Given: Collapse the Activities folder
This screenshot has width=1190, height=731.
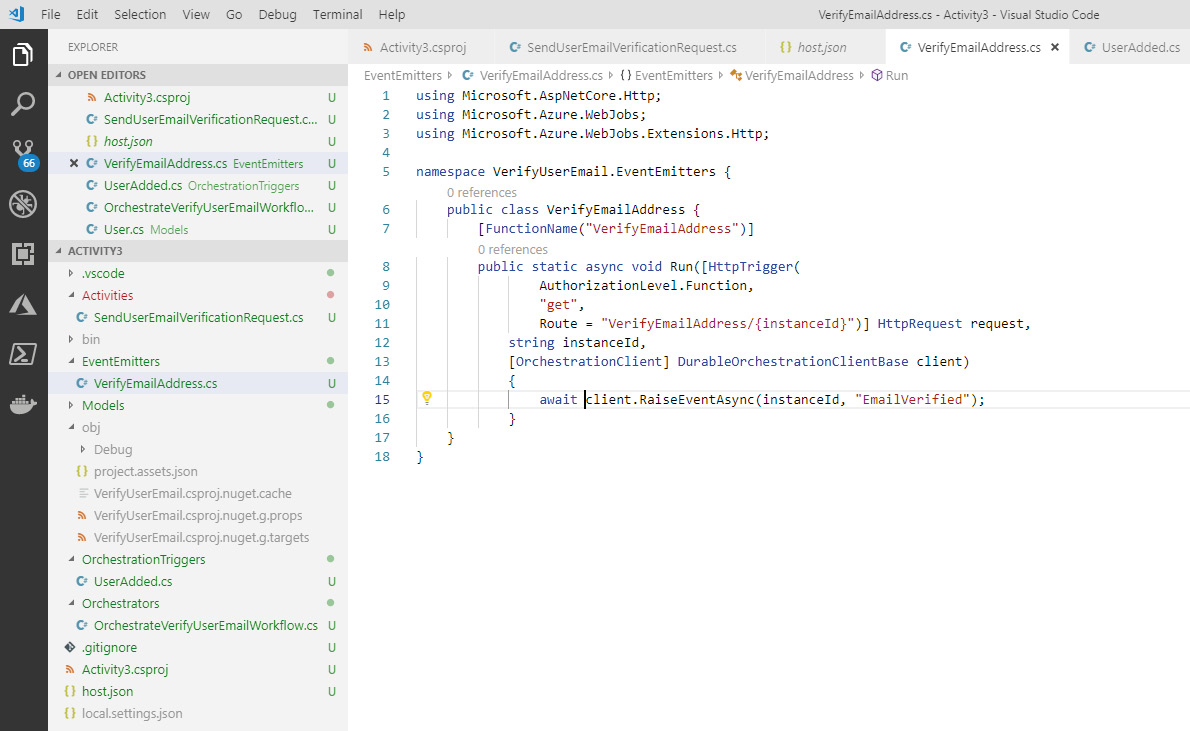Looking at the screenshot, I should 198,295.
